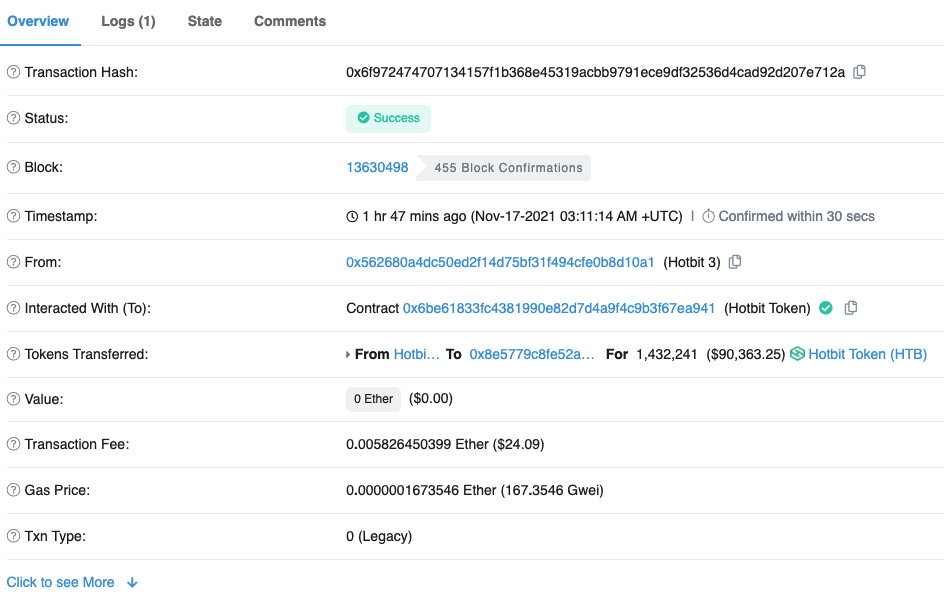Open the Hotbit Token contract address link
The height and width of the screenshot is (594, 944).
559,308
